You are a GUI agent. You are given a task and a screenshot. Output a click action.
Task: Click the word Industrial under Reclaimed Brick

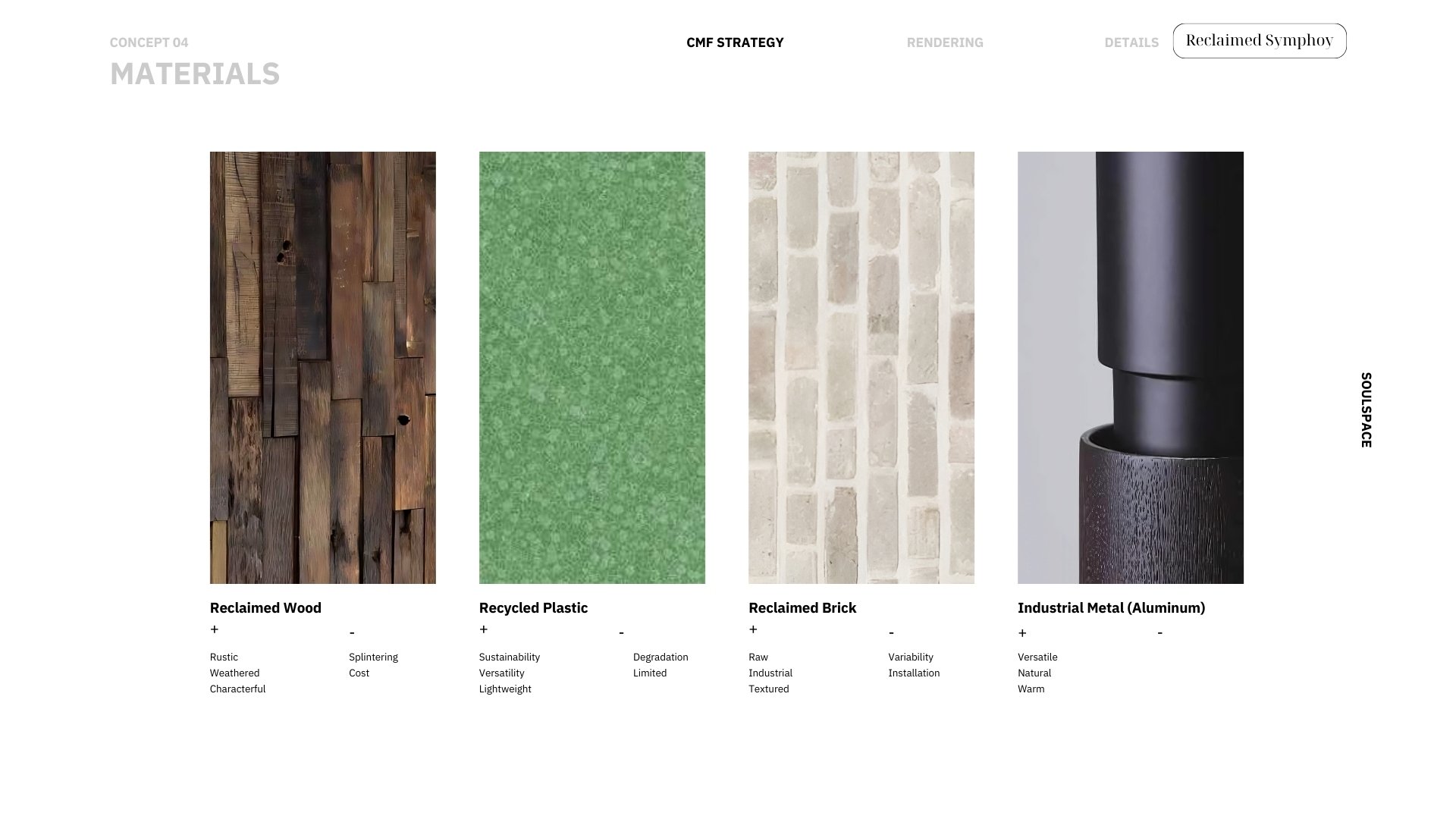click(770, 673)
